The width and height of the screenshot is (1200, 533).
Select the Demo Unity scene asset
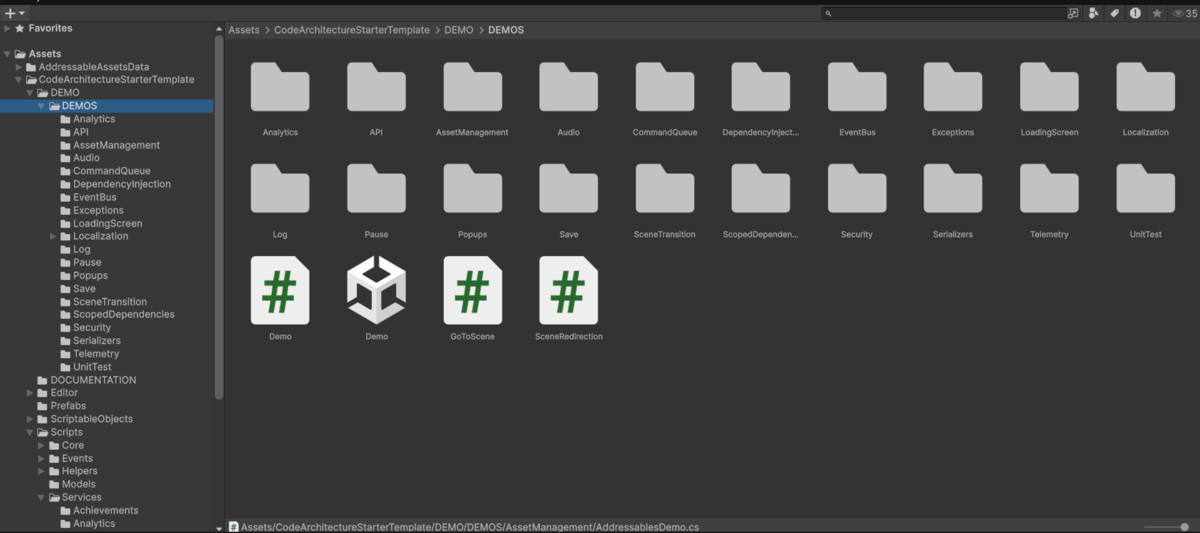[x=376, y=291]
